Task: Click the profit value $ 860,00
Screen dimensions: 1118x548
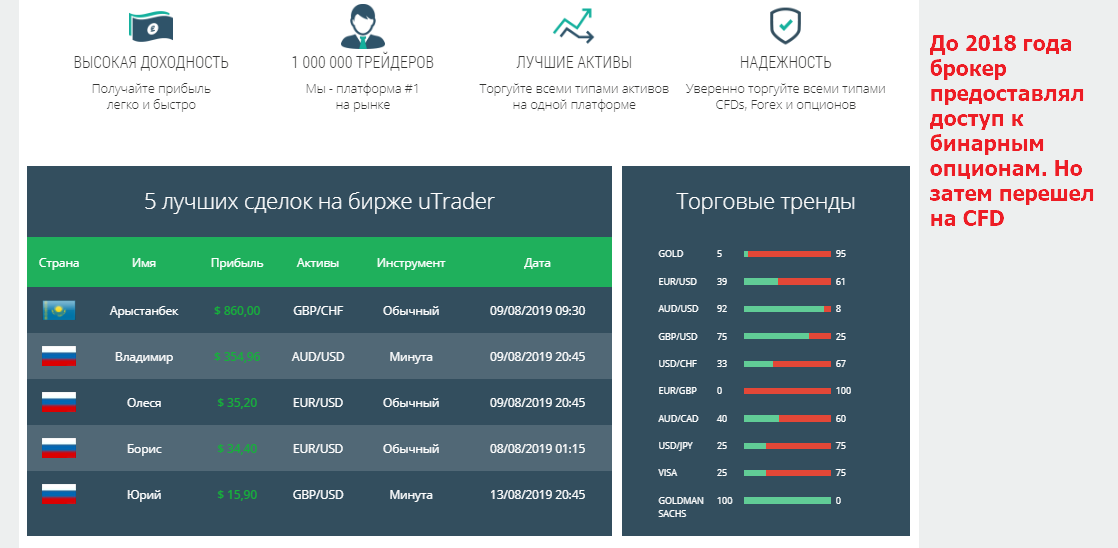Action: (x=237, y=311)
